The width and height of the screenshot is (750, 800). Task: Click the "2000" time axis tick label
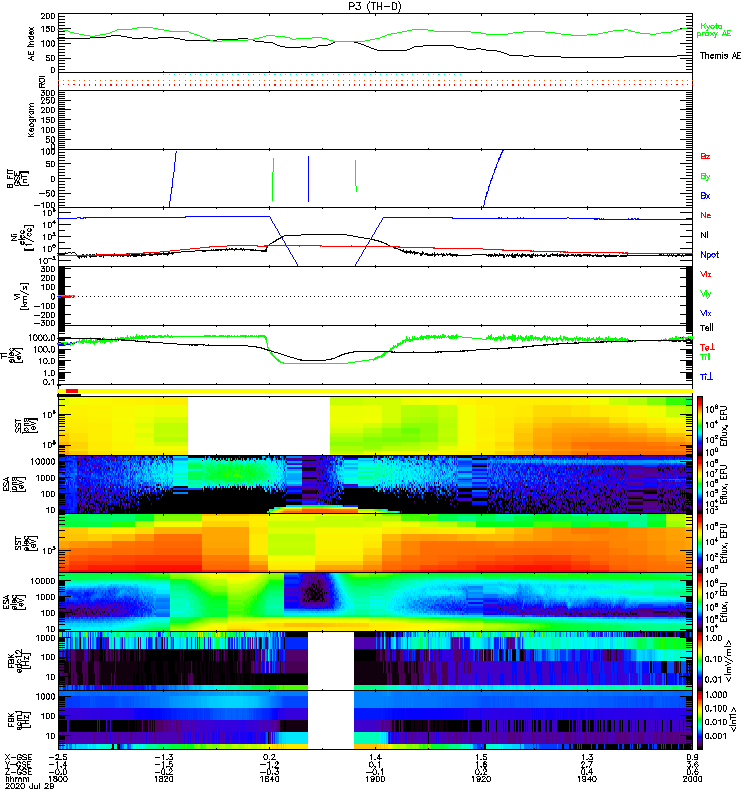coord(692,779)
